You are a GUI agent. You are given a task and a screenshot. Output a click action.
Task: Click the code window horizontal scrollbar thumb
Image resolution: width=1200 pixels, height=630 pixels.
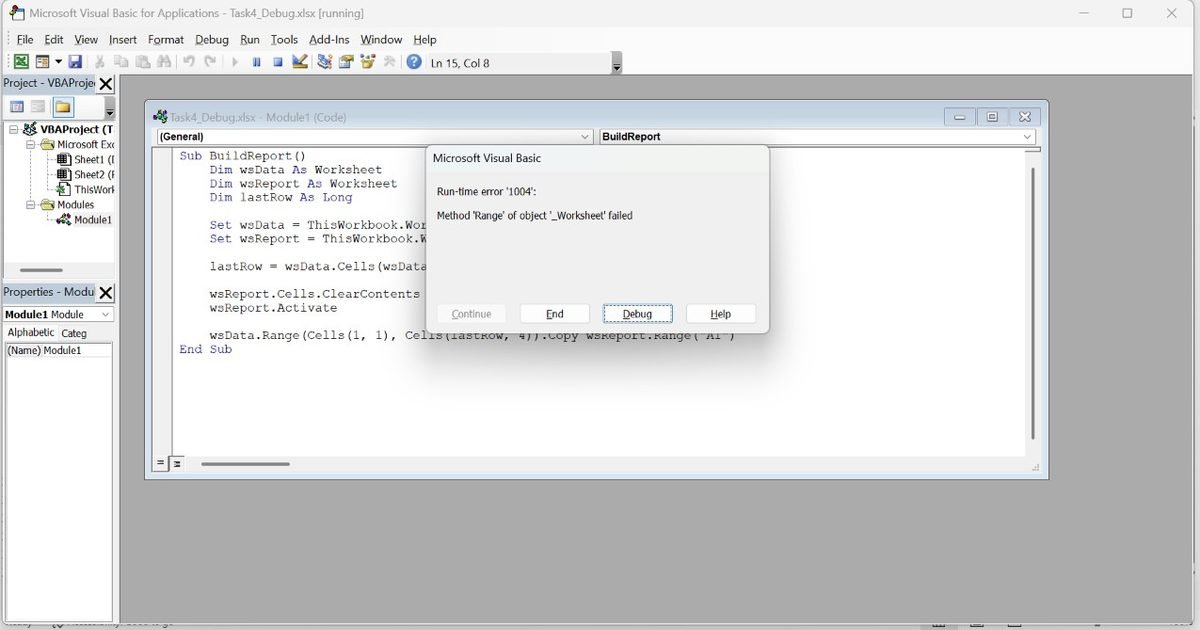pos(245,464)
